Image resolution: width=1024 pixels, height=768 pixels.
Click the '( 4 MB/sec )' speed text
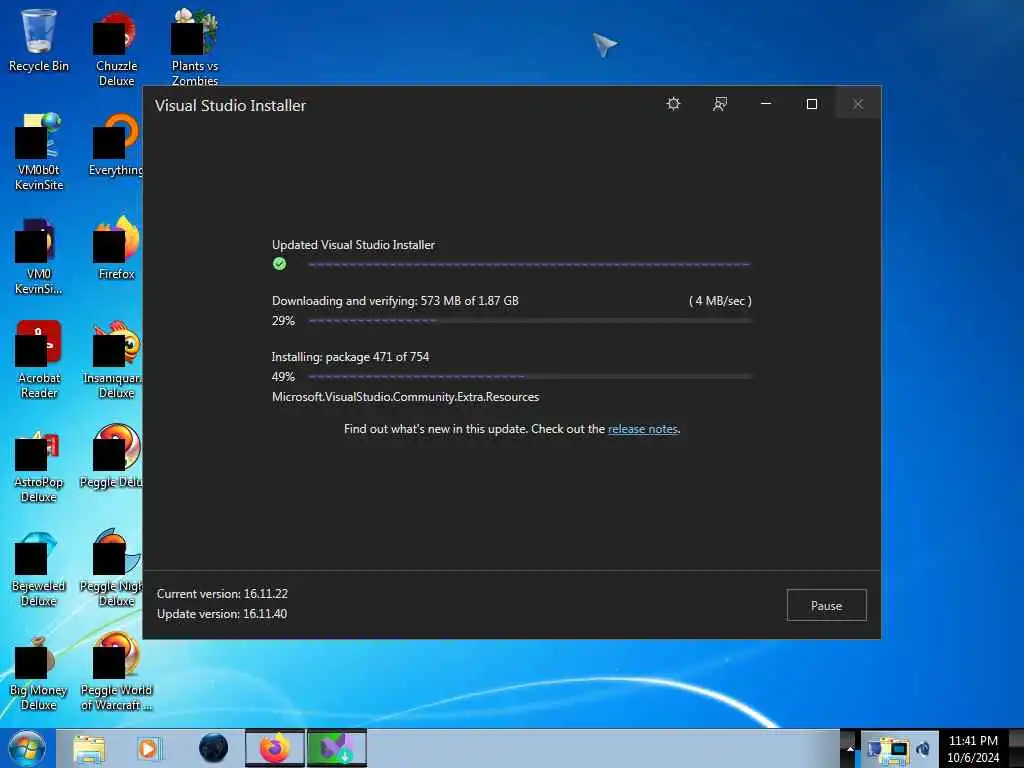click(720, 301)
